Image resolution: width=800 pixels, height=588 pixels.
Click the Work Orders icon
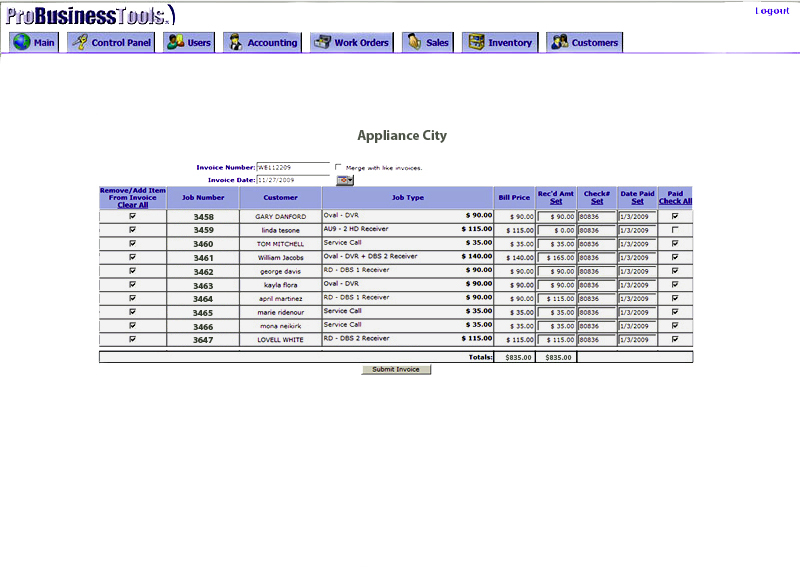[322, 42]
